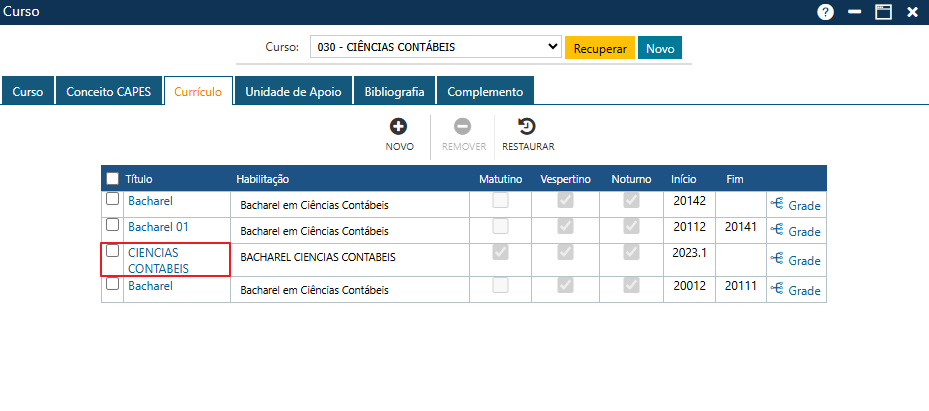This screenshot has height=411, width=929.
Task: Click the Título column header
Action: tap(139, 179)
